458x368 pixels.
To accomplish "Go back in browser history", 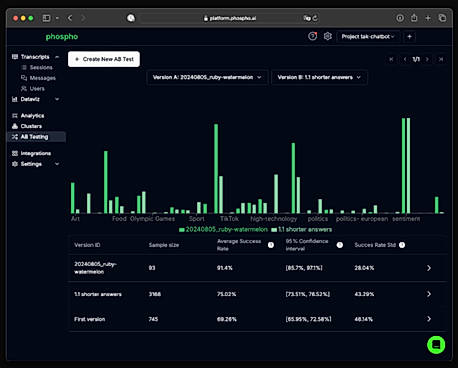I will pyautogui.click(x=70, y=18).
